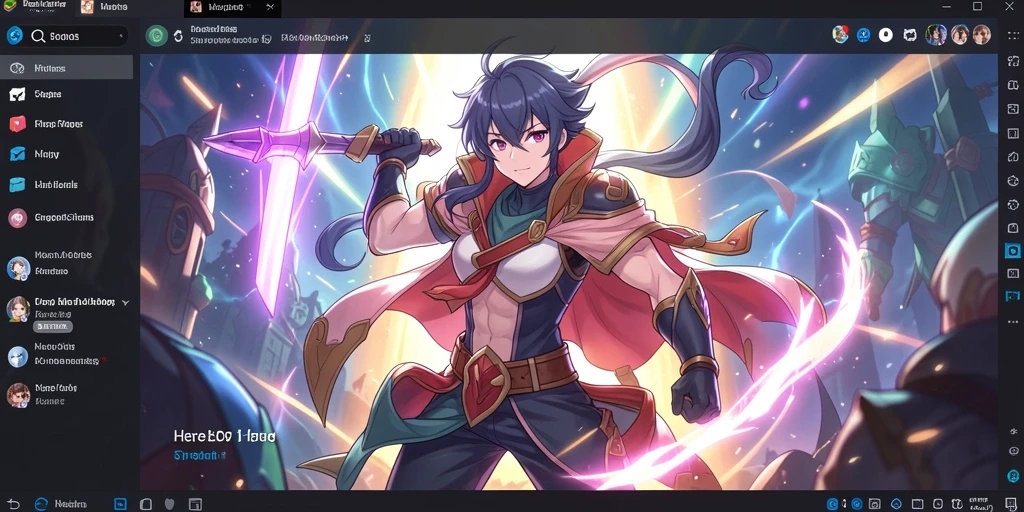This screenshot has height=512, width=1024.
Task: Open the dropdown arrow inside the search box
Action: (x=121, y=37)
